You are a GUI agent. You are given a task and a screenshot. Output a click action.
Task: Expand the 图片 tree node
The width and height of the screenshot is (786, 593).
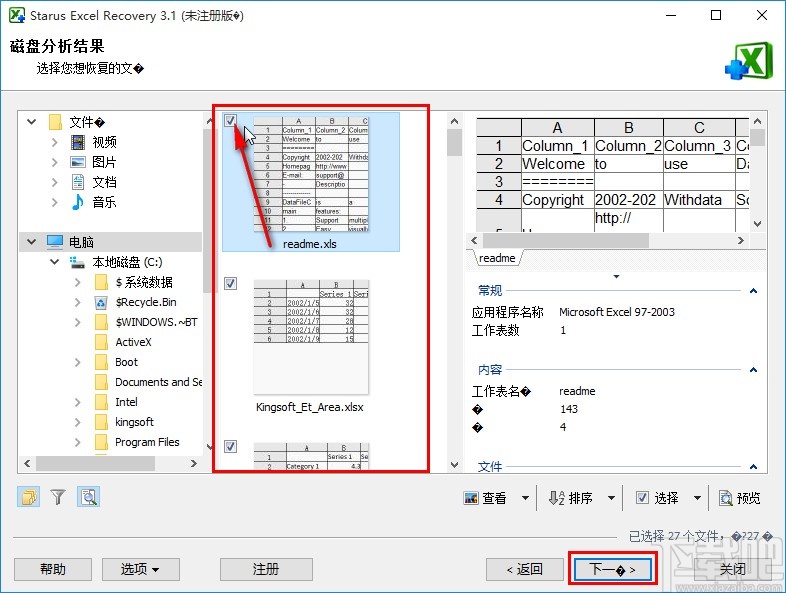(x=55, y=162)
